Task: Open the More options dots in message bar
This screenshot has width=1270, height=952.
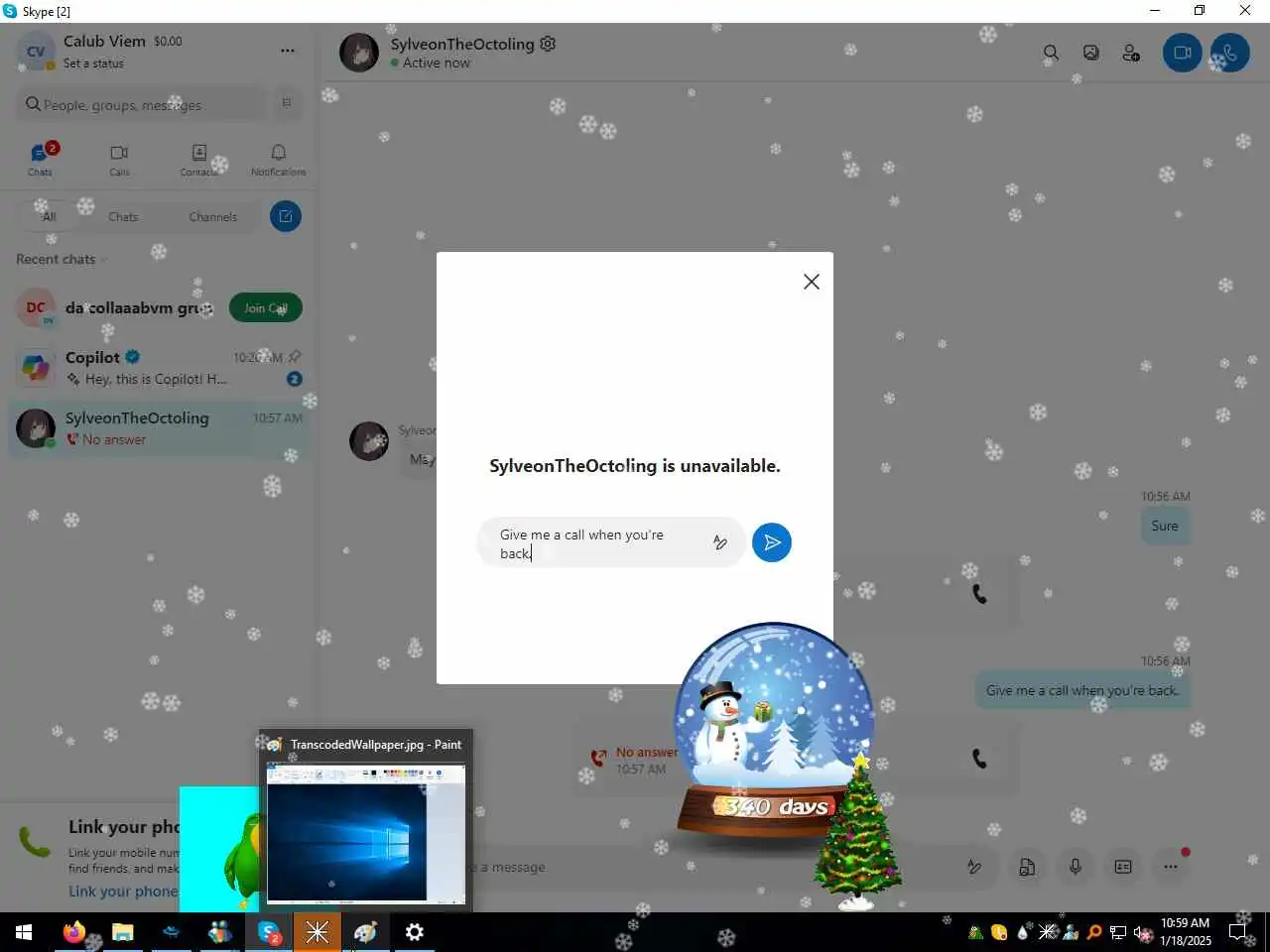Action: coord(1171,867)
